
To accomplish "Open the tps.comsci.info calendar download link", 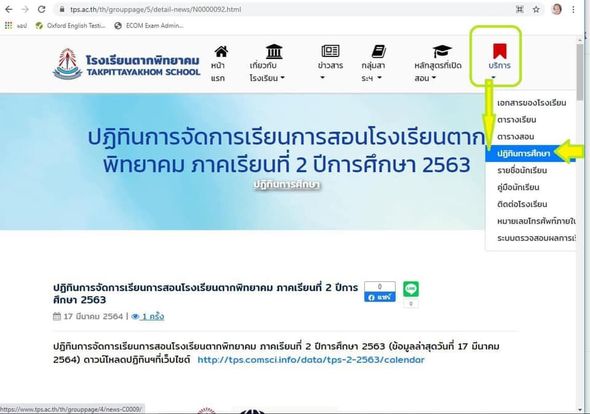I will click(311, 360).
